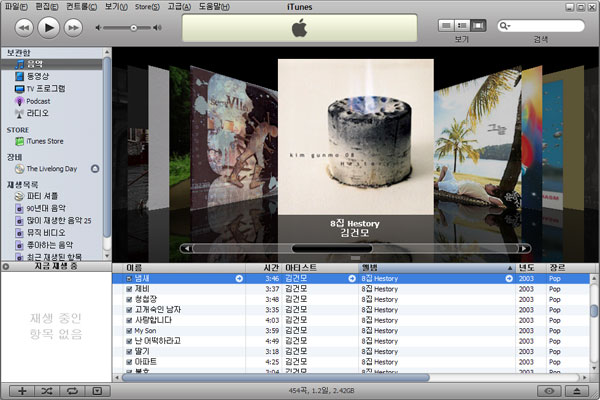Image resolution: width=600 pixels, height=400 pixels.
Task: Select the palm tree album cover
Action: (x=478, y=140)
